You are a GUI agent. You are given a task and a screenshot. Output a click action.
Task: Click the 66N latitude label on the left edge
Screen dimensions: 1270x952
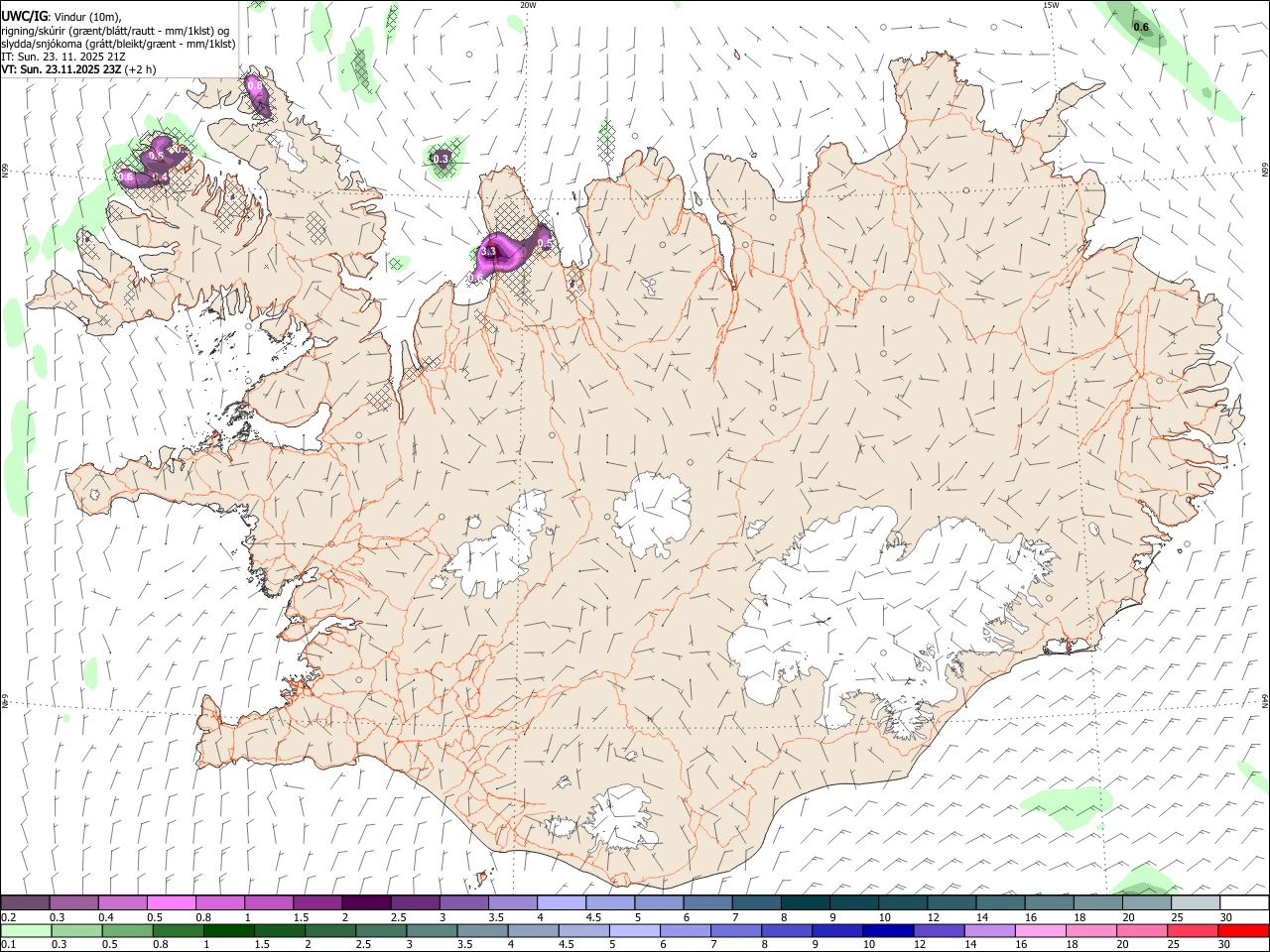pos(5,171)
